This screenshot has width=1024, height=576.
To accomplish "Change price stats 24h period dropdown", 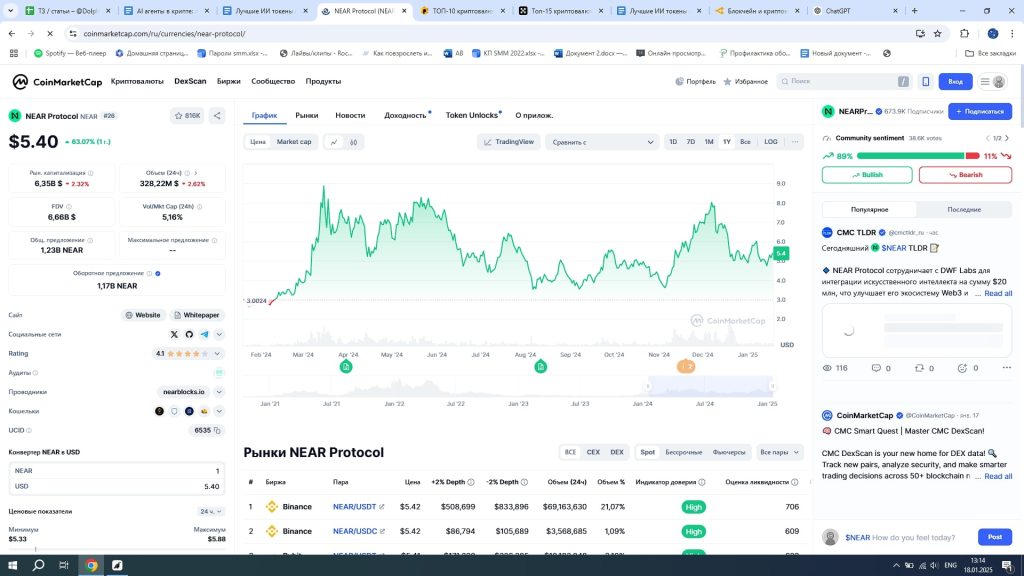I will click(x=211, y=511).
